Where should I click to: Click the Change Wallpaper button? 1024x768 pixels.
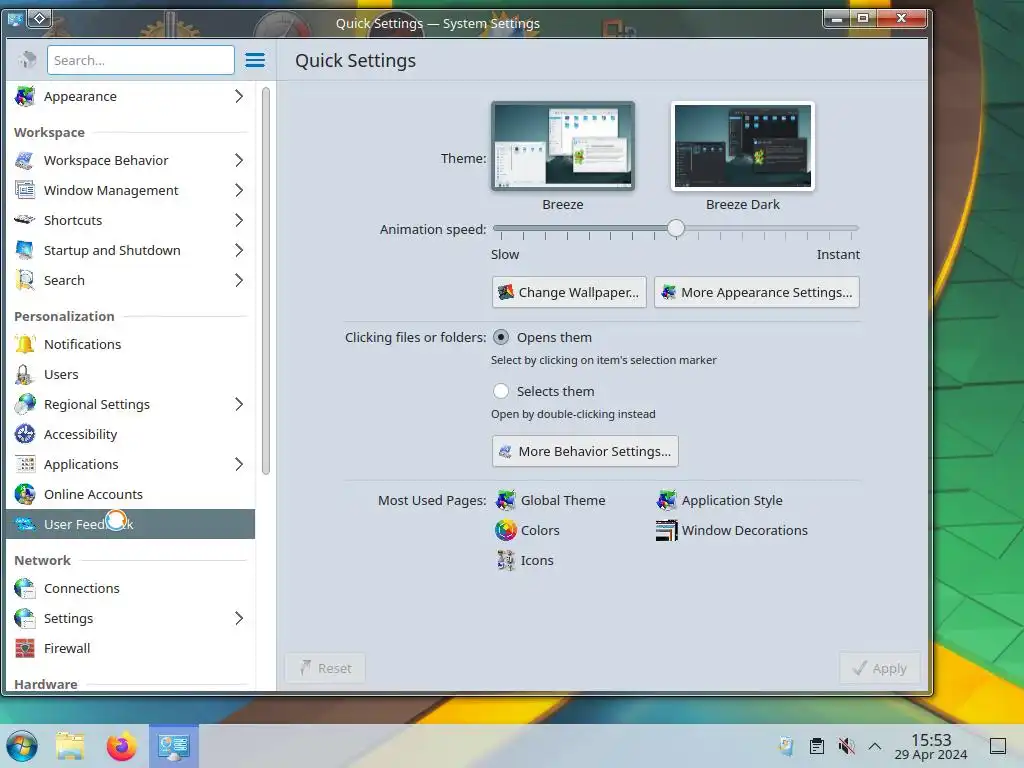point(569,292)
